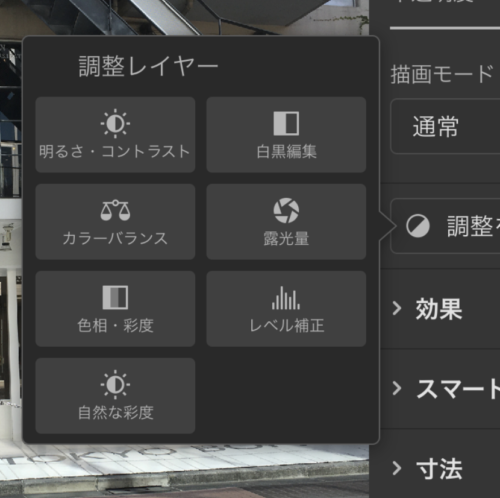500x498 pixels.
Task: Click the 色相・彩度 gradient square icon
Action: click(115, 297)
